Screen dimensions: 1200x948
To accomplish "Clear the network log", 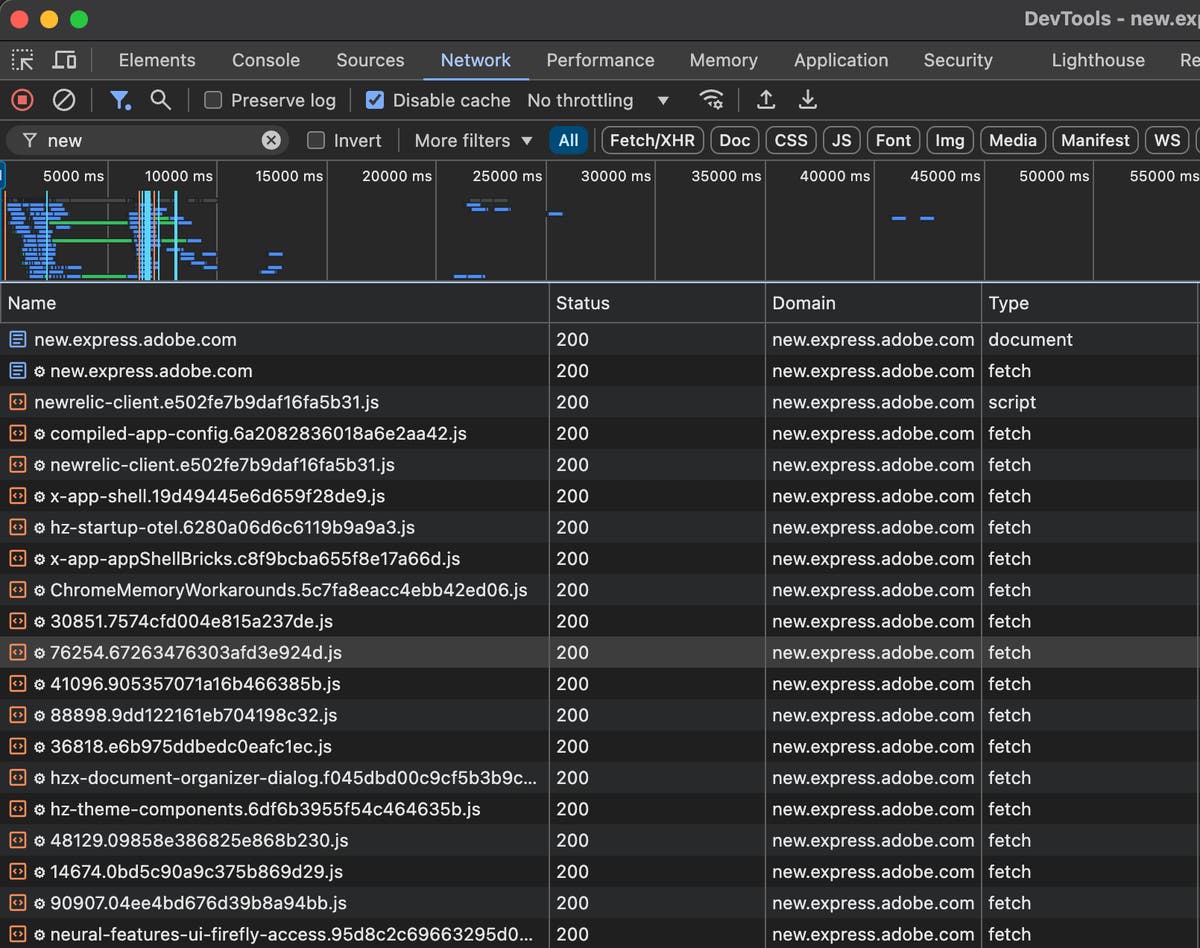I will coord(64,100).
